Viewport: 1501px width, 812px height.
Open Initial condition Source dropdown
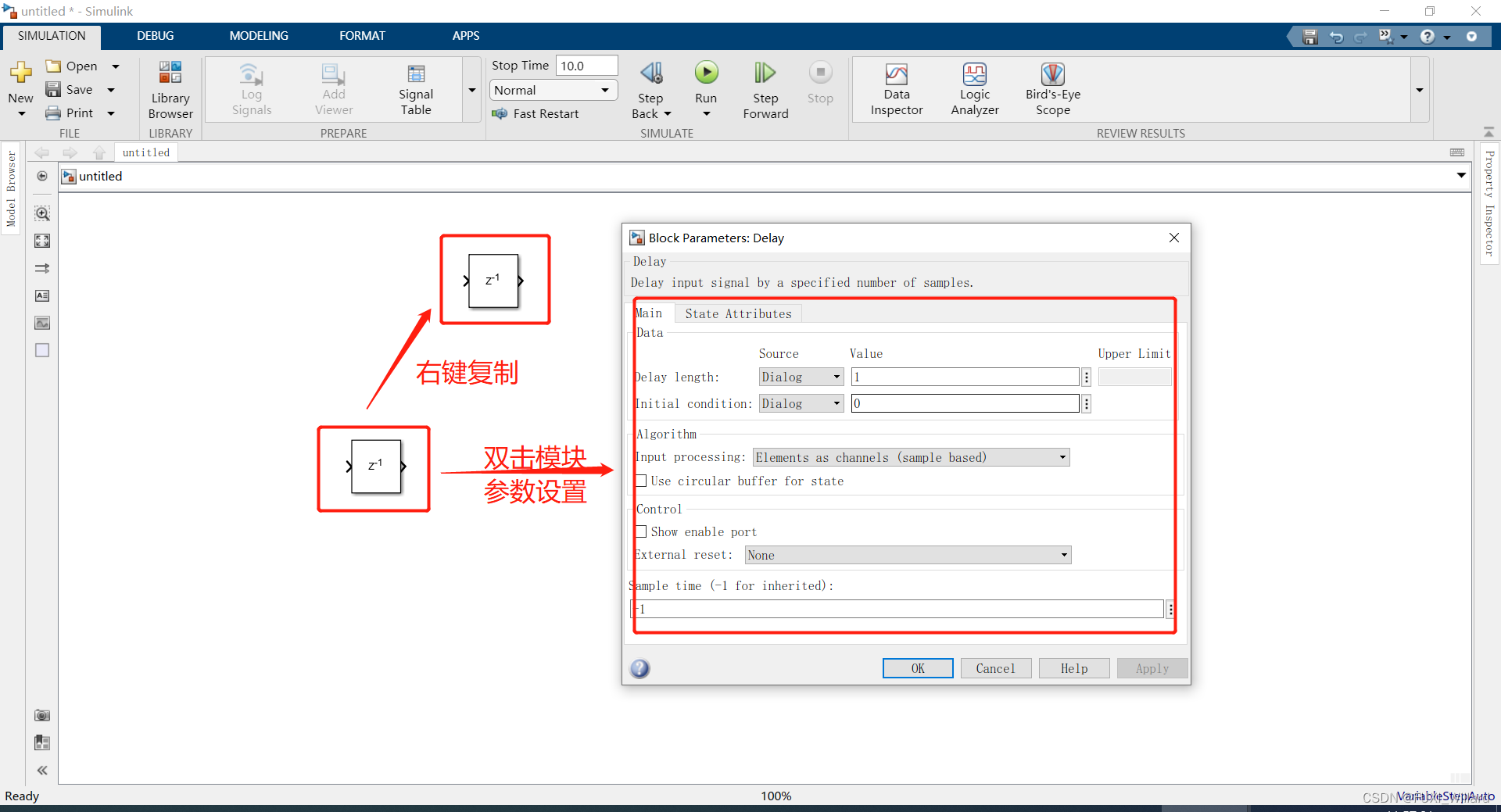[801, 404]
